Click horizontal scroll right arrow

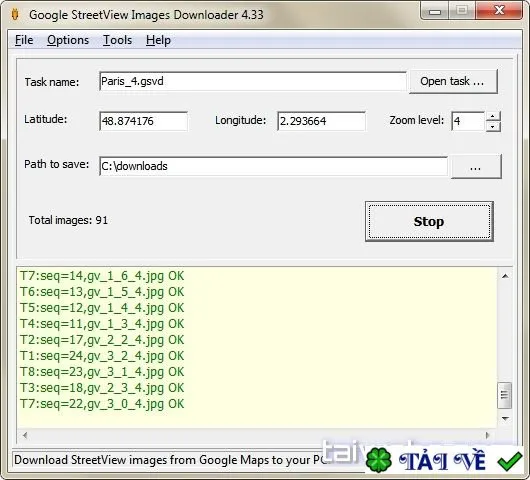pyautogui.click(x=487, y=435)
